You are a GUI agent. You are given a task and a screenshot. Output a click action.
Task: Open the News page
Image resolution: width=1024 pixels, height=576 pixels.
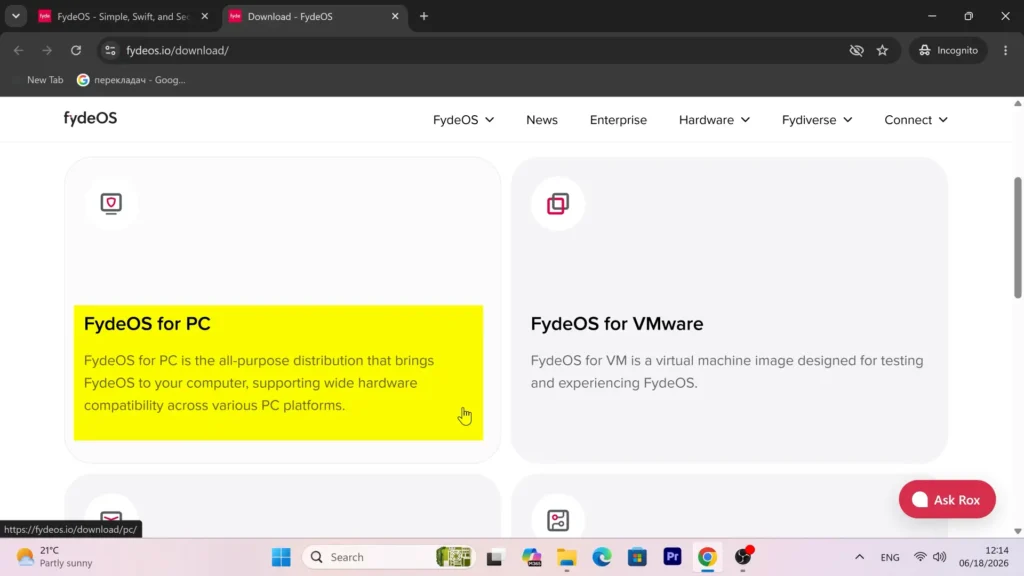[x=541, y=120]
